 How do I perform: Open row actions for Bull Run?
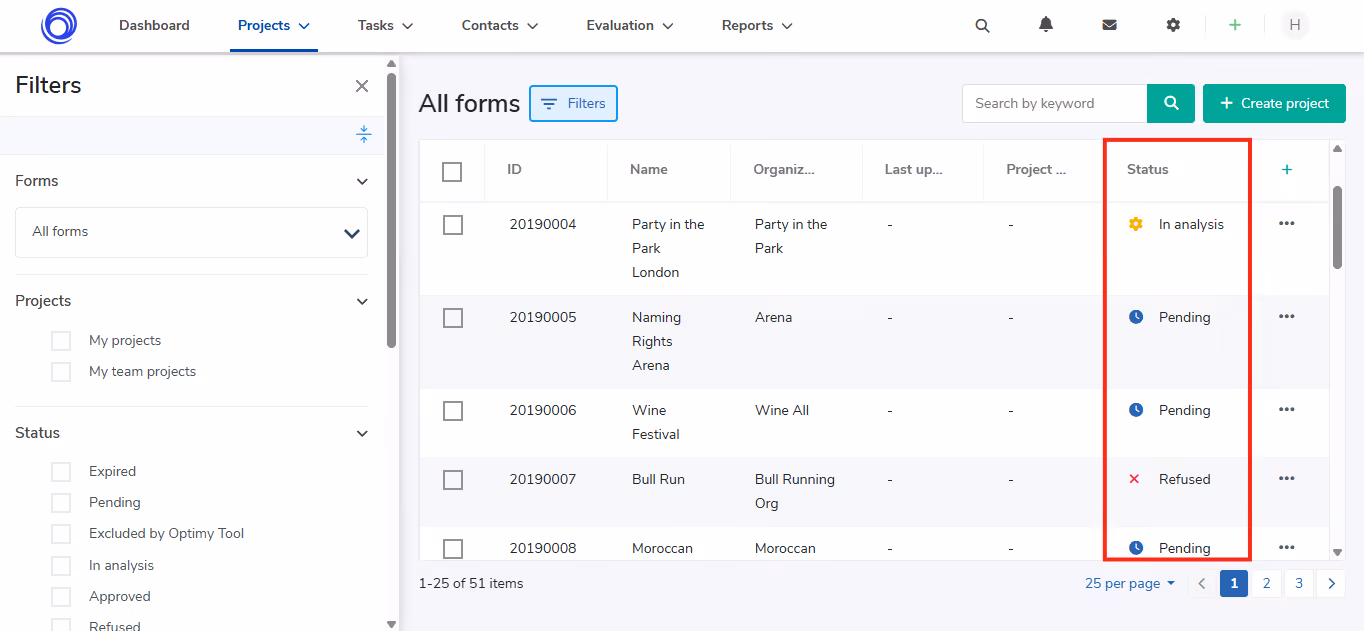(1287, 478)
